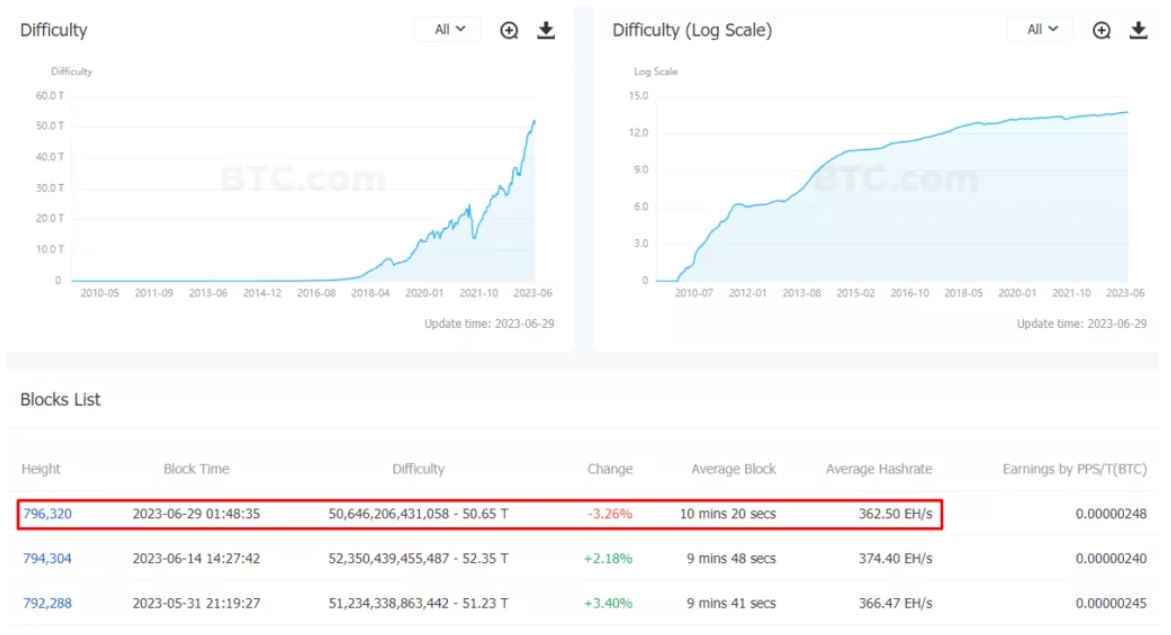Click the Average Hashrate column header
The height and width of the screenshot is (635, 1171).
click(x=879, y=469)
